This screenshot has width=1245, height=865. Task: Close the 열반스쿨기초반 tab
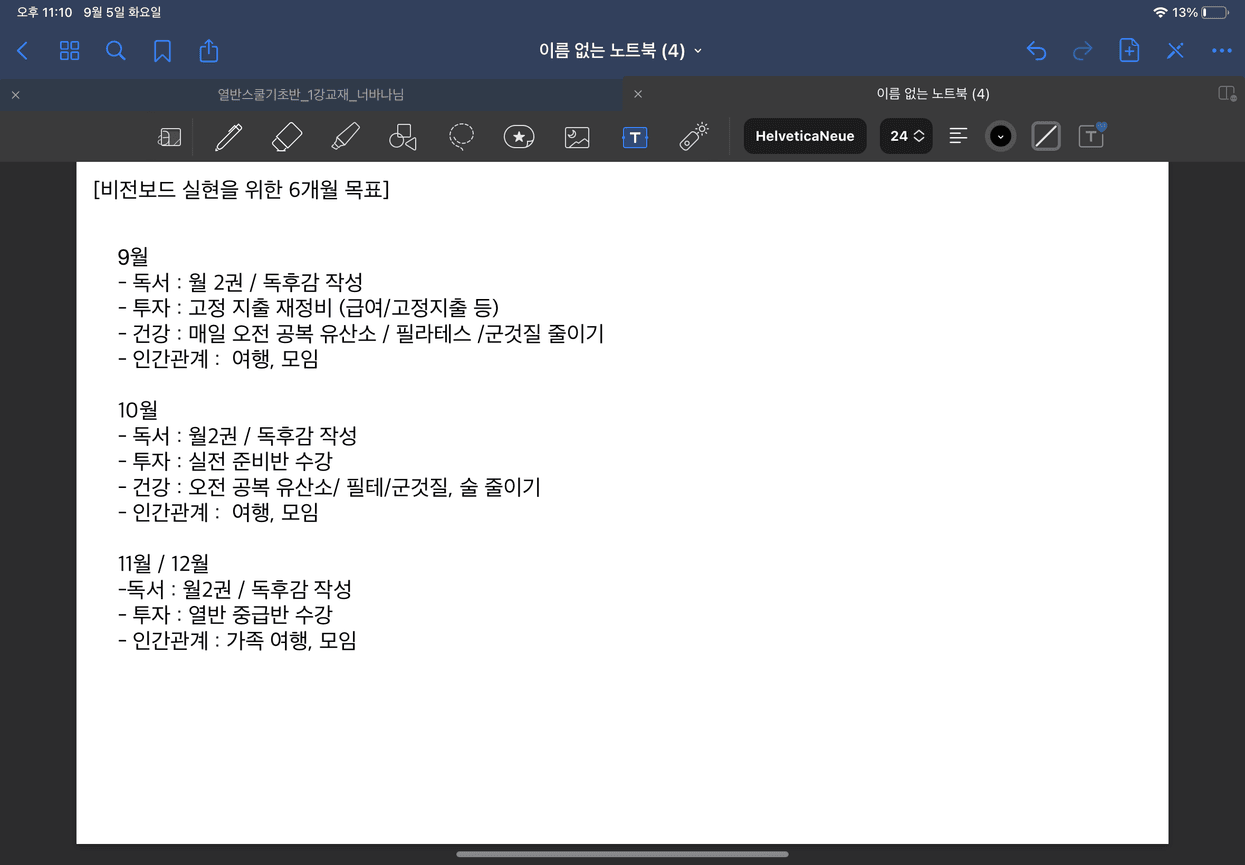tap(15, 94)
